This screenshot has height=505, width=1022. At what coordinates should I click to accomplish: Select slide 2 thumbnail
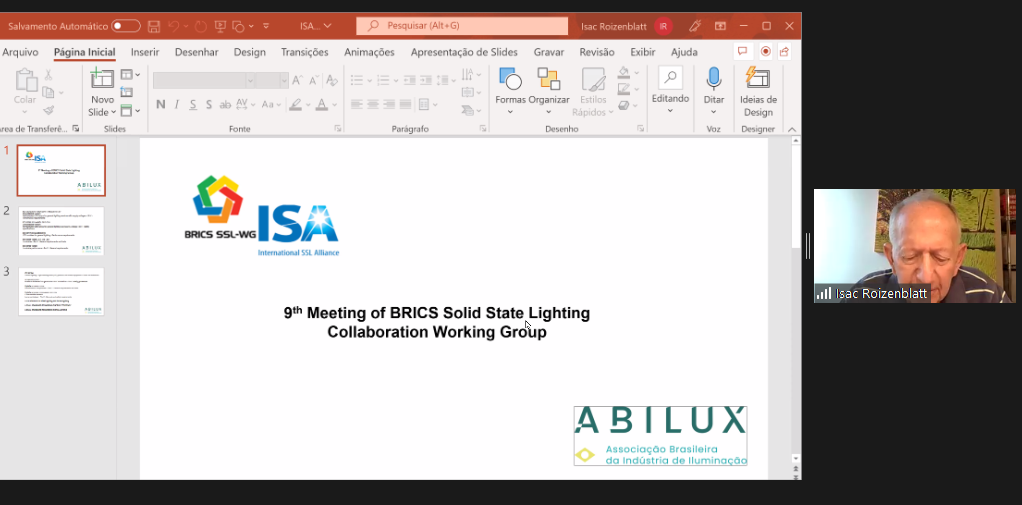(61, 231)
